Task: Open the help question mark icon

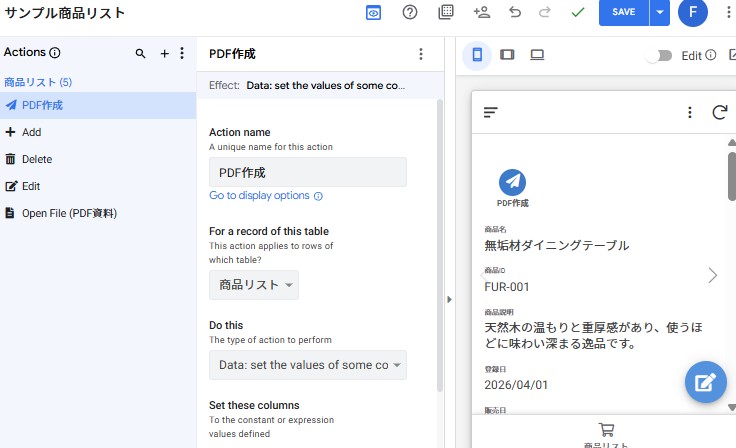Action: [410, 13]
